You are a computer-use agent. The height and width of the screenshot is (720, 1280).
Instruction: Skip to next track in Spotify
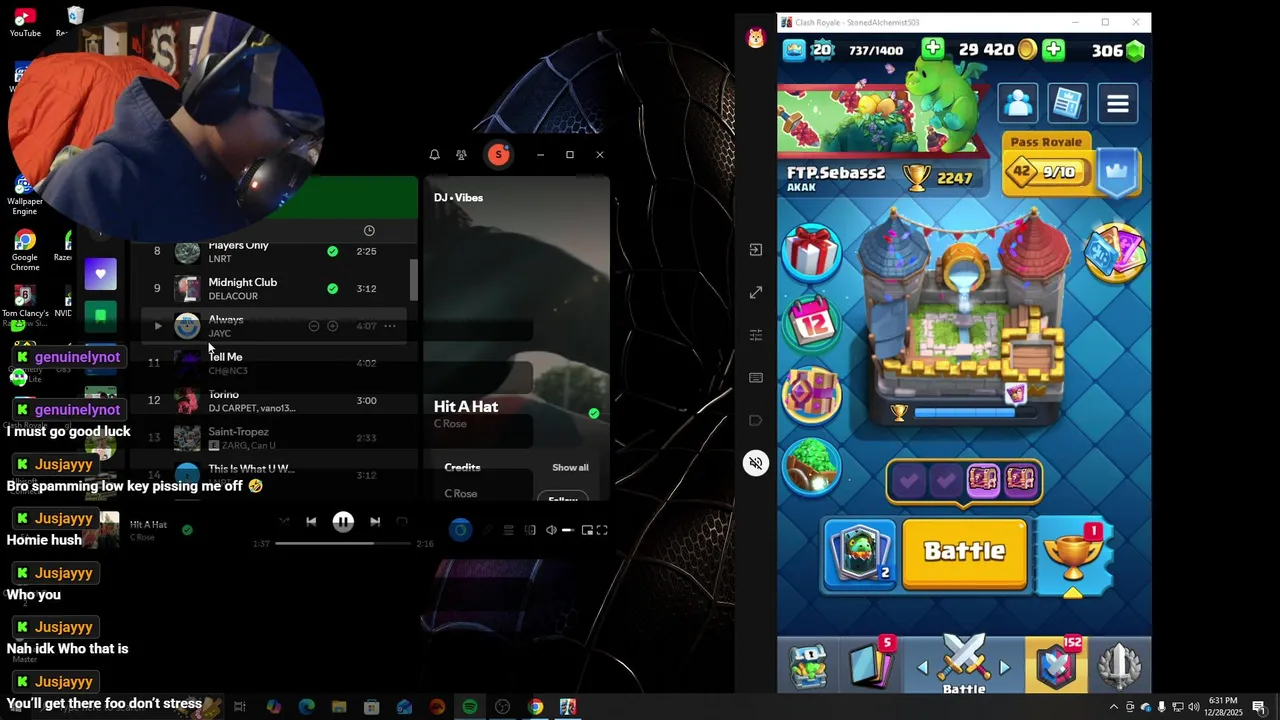click(x=375, y=522)
